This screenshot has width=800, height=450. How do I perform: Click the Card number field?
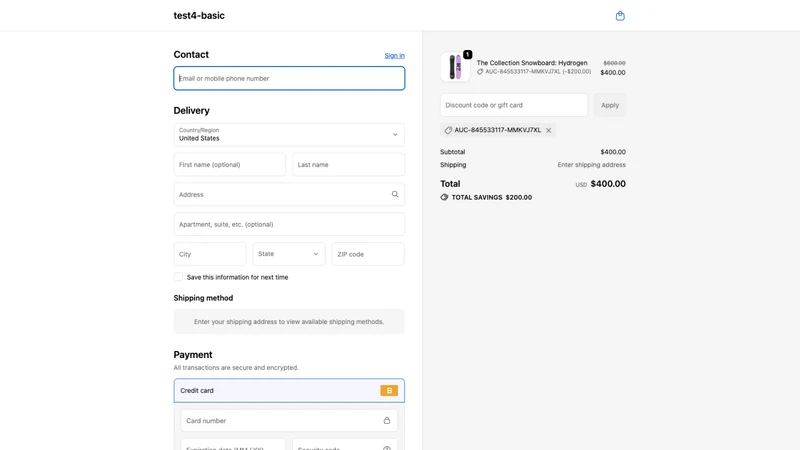coord(289,420)
